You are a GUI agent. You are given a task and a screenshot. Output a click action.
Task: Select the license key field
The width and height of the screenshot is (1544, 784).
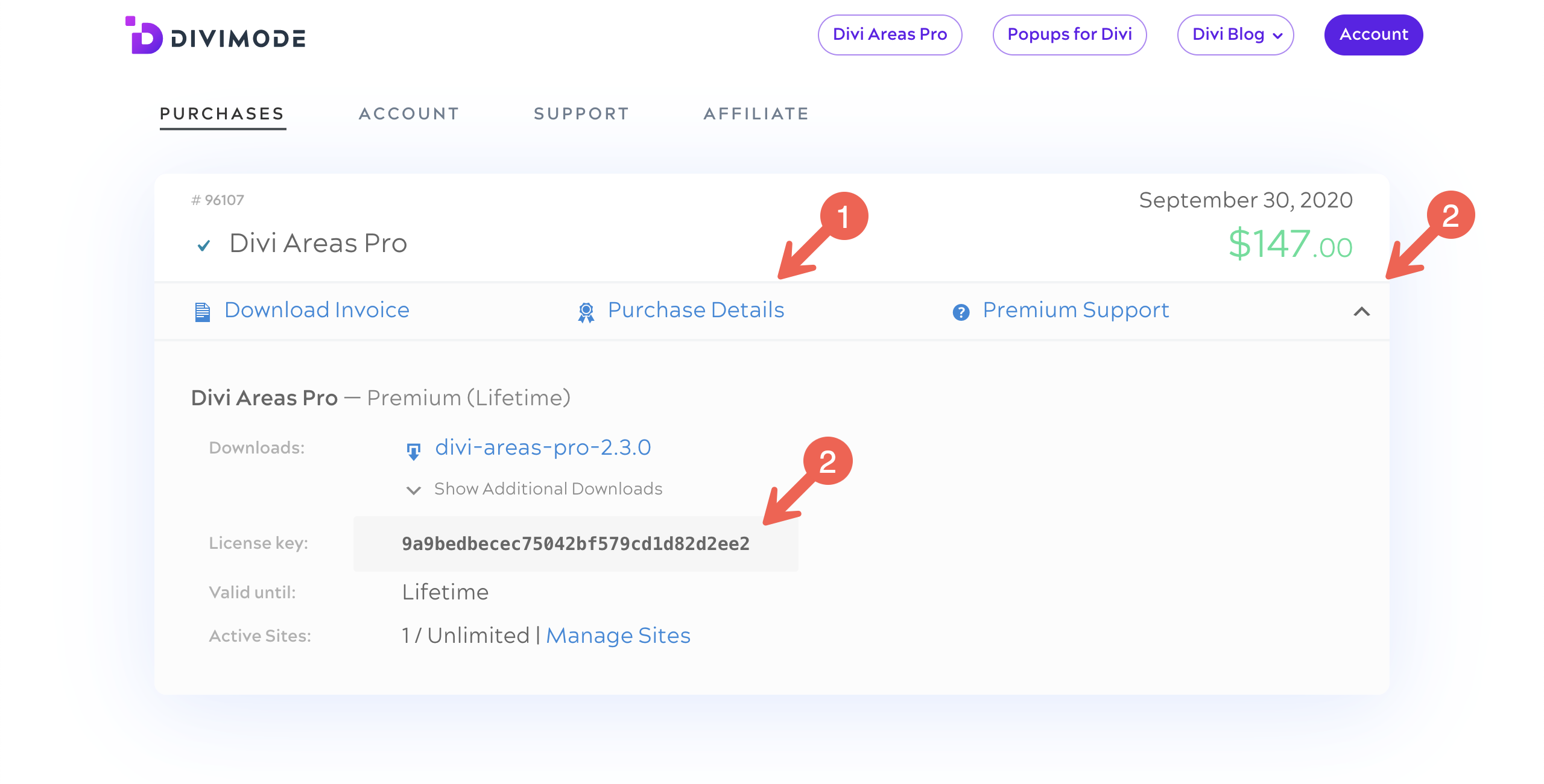[x=575, y=543]
